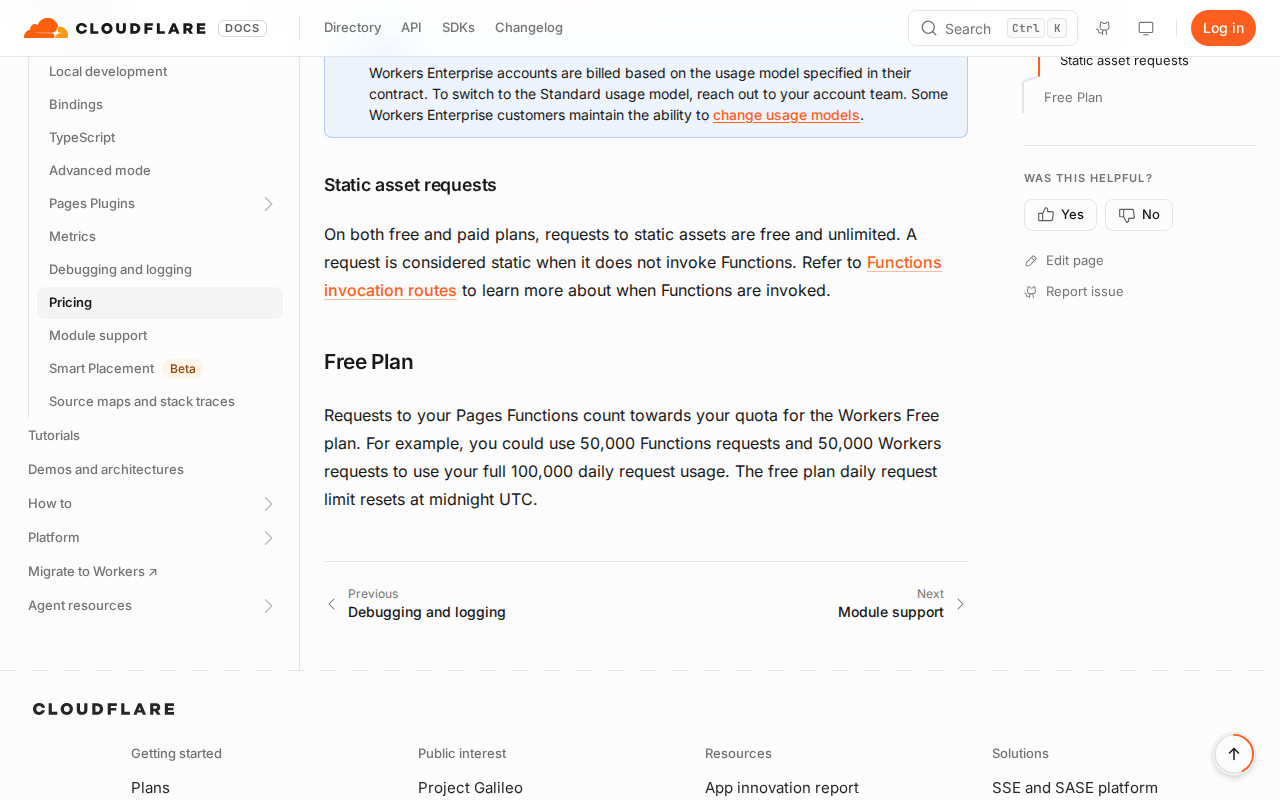Viewport: 1280px width, 800px height.
Task: Click the Log in button
Action: tap(1223, 28)
